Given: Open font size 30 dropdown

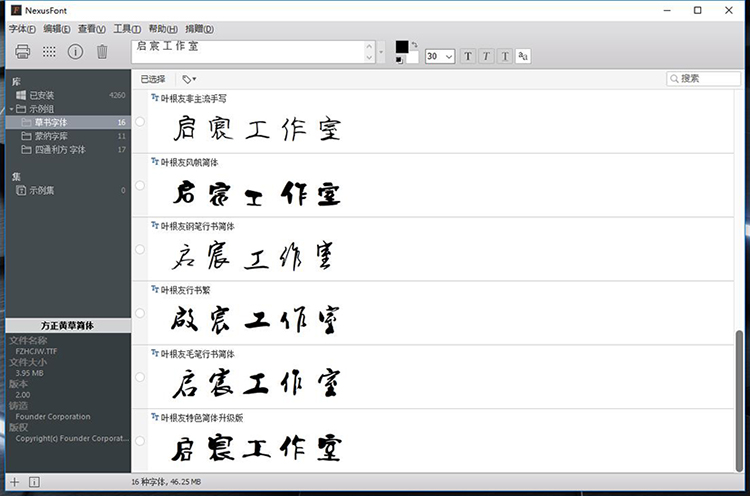Looking at the screenshot, I should click(449, 56).
